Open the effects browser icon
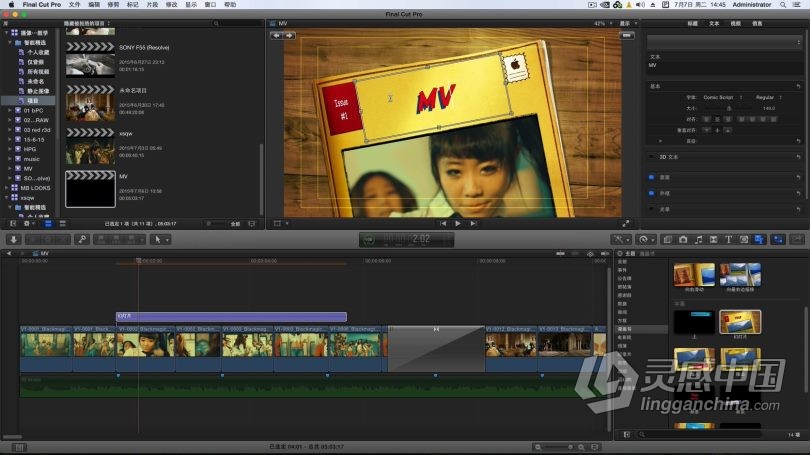This screenshot has width=810, height=455. (x=667, y=239)
